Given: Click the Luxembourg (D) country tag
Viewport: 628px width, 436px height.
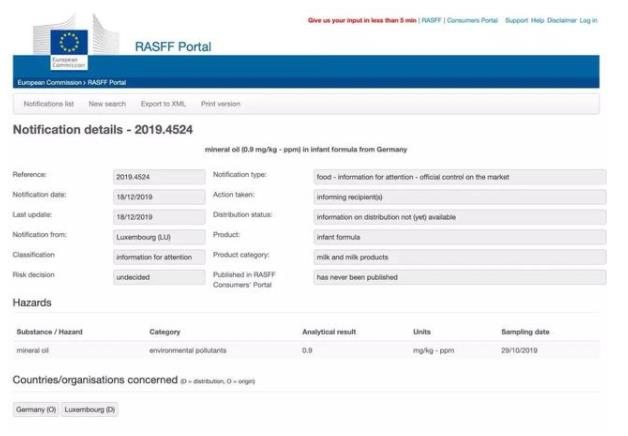Looking at the screenshot, I should point(90,410).
